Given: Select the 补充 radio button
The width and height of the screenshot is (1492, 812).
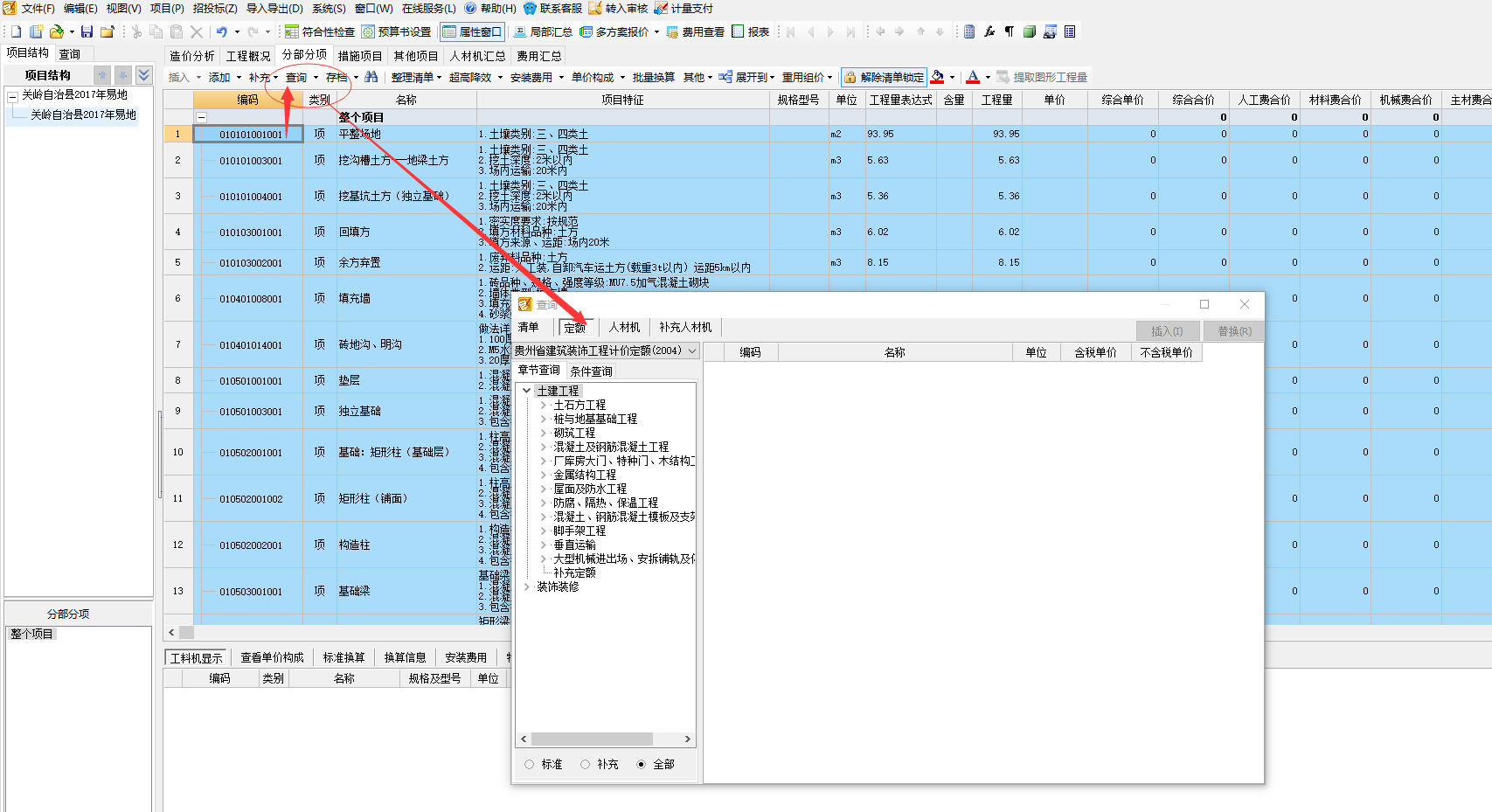Looking at the screenshot, I should [586, 764].
